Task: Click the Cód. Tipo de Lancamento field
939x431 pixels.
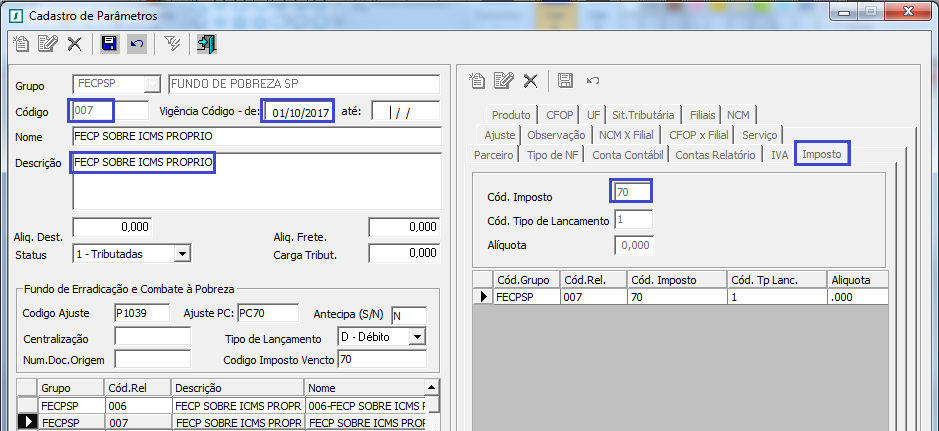Action: [633, 220]
